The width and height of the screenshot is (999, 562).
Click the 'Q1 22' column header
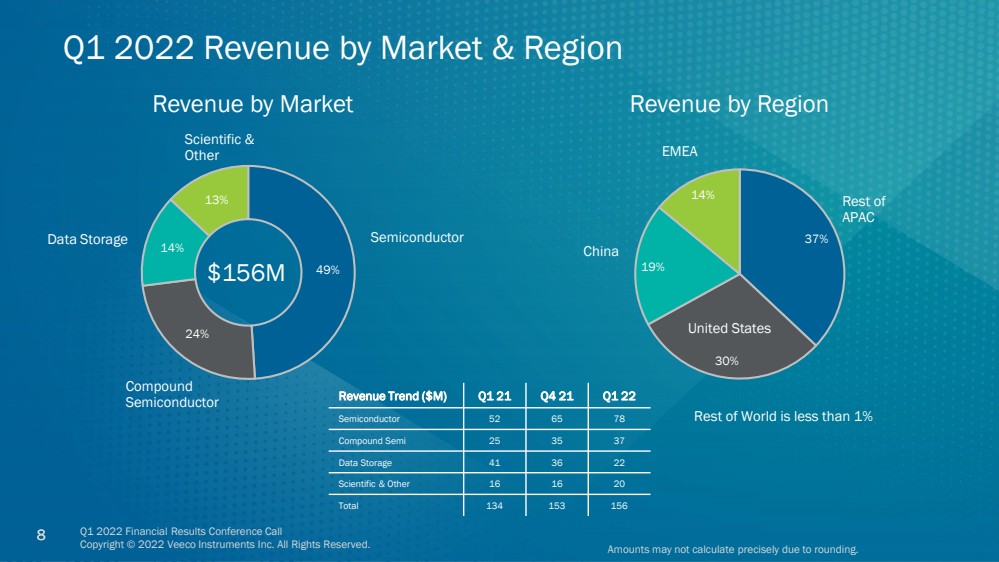tap(619, 396)
